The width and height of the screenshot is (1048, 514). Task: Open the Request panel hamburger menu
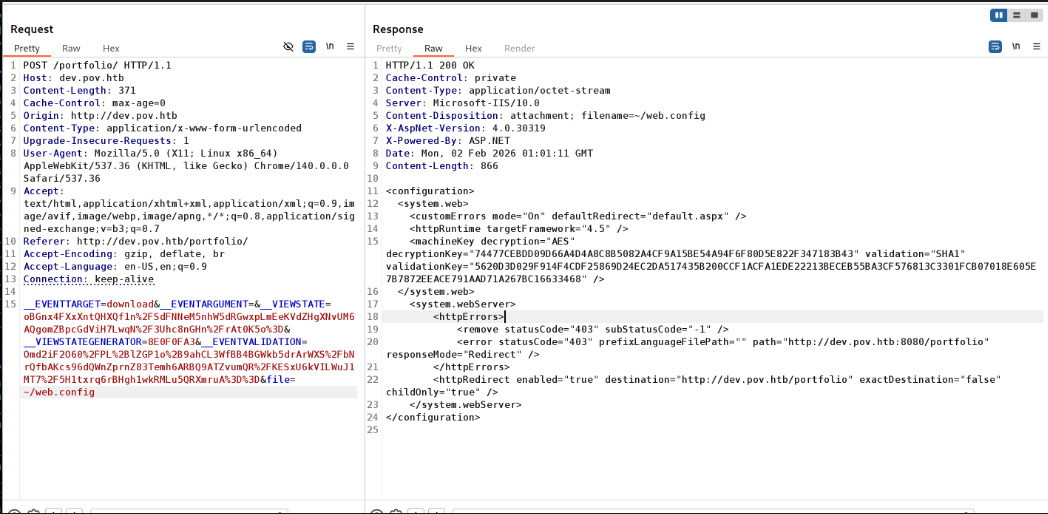coord(350,47)
